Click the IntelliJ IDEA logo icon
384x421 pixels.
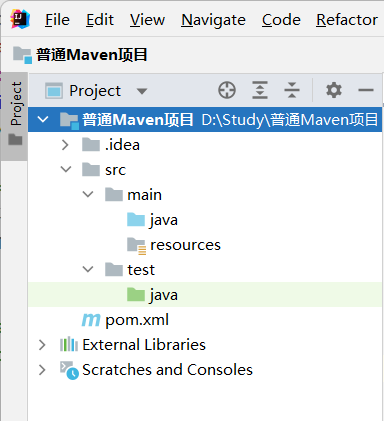[x=20, y=19]
